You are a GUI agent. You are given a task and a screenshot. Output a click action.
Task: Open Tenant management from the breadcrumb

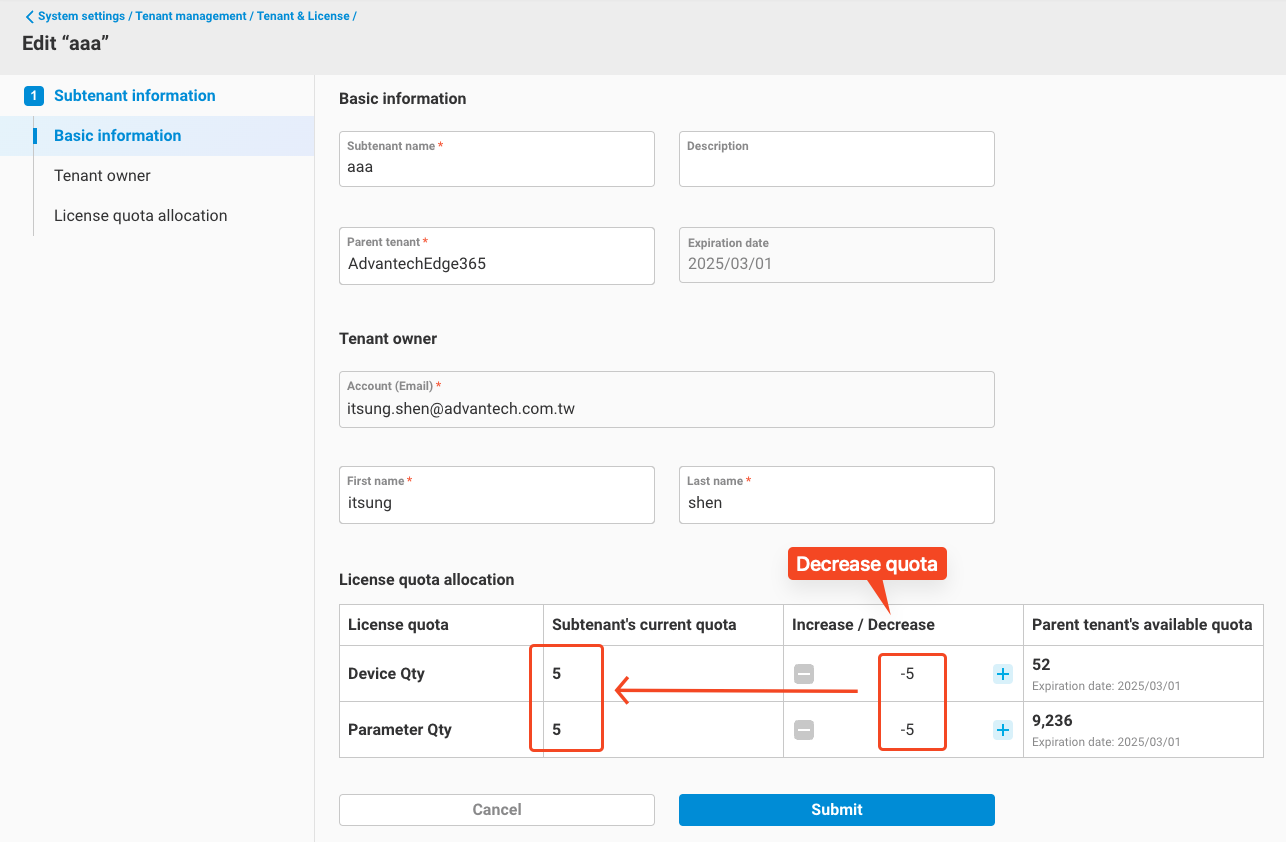(190, 15)
